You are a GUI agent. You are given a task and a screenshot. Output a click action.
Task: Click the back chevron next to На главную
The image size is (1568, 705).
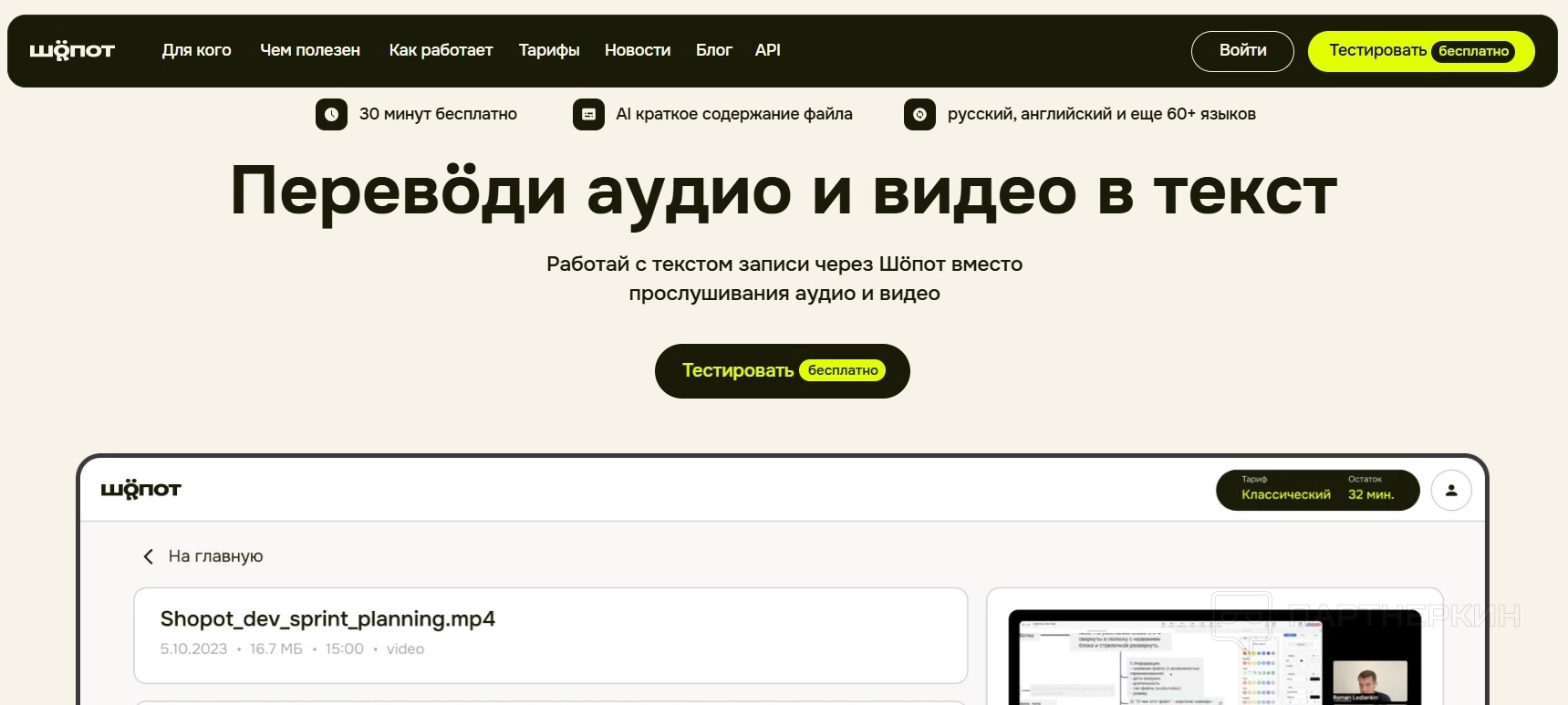[149, 556]
